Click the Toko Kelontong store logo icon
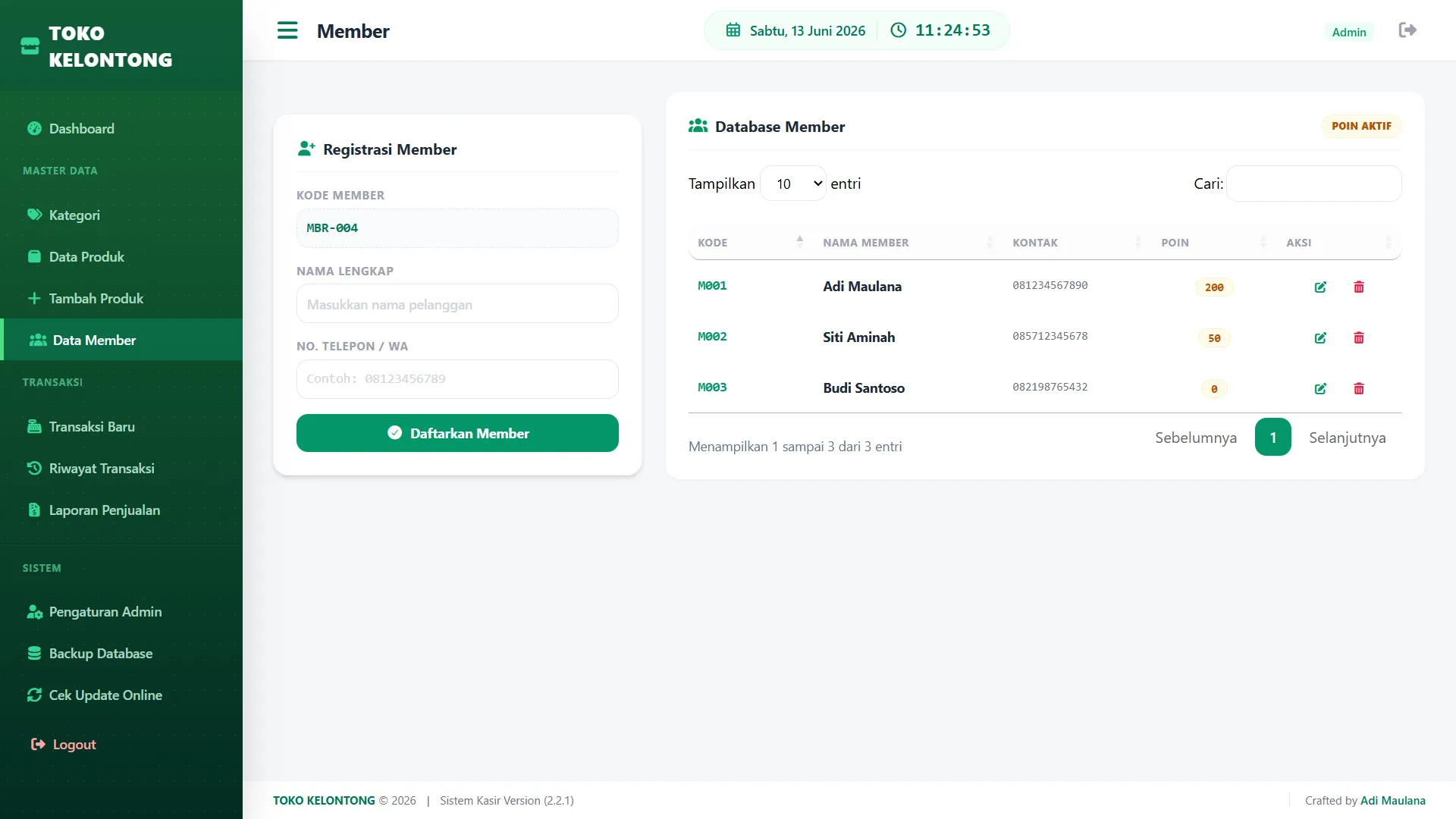Screen dimensions: 1456x819 pos(30,46)
